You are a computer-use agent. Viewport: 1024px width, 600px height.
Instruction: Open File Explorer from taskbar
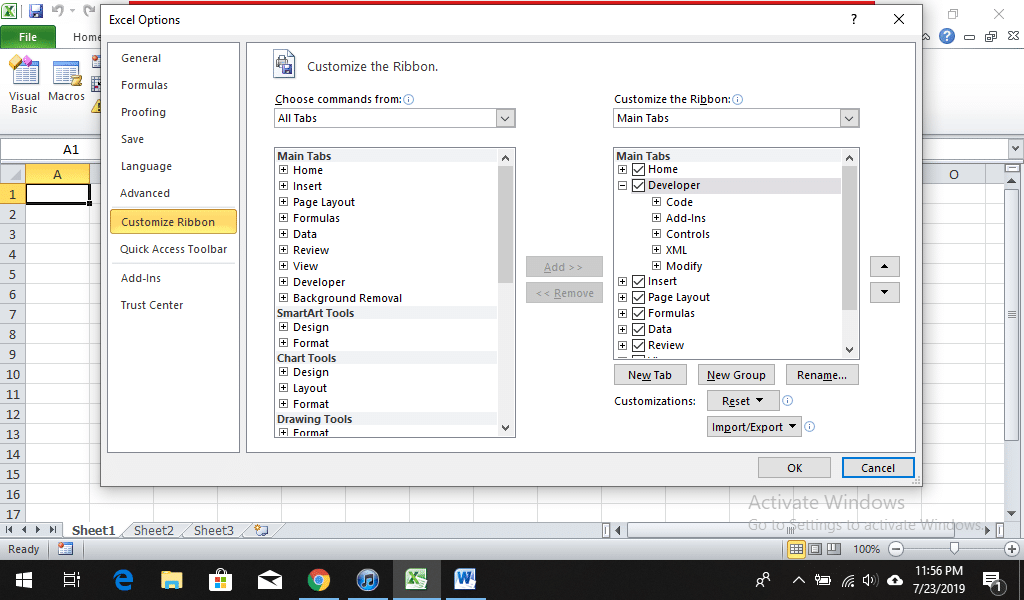[172, 580]
